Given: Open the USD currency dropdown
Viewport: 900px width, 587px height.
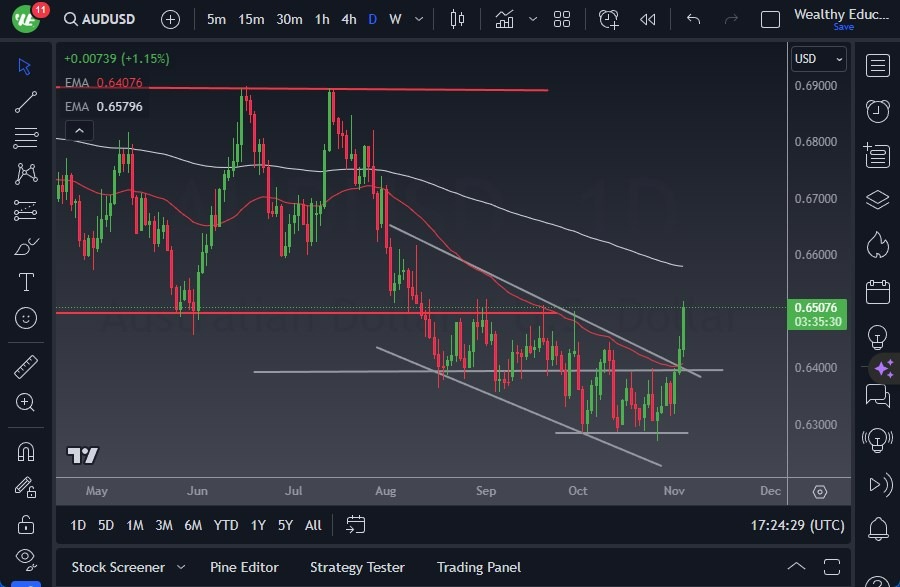Looking at the screenshot, I should coord(818,58).
